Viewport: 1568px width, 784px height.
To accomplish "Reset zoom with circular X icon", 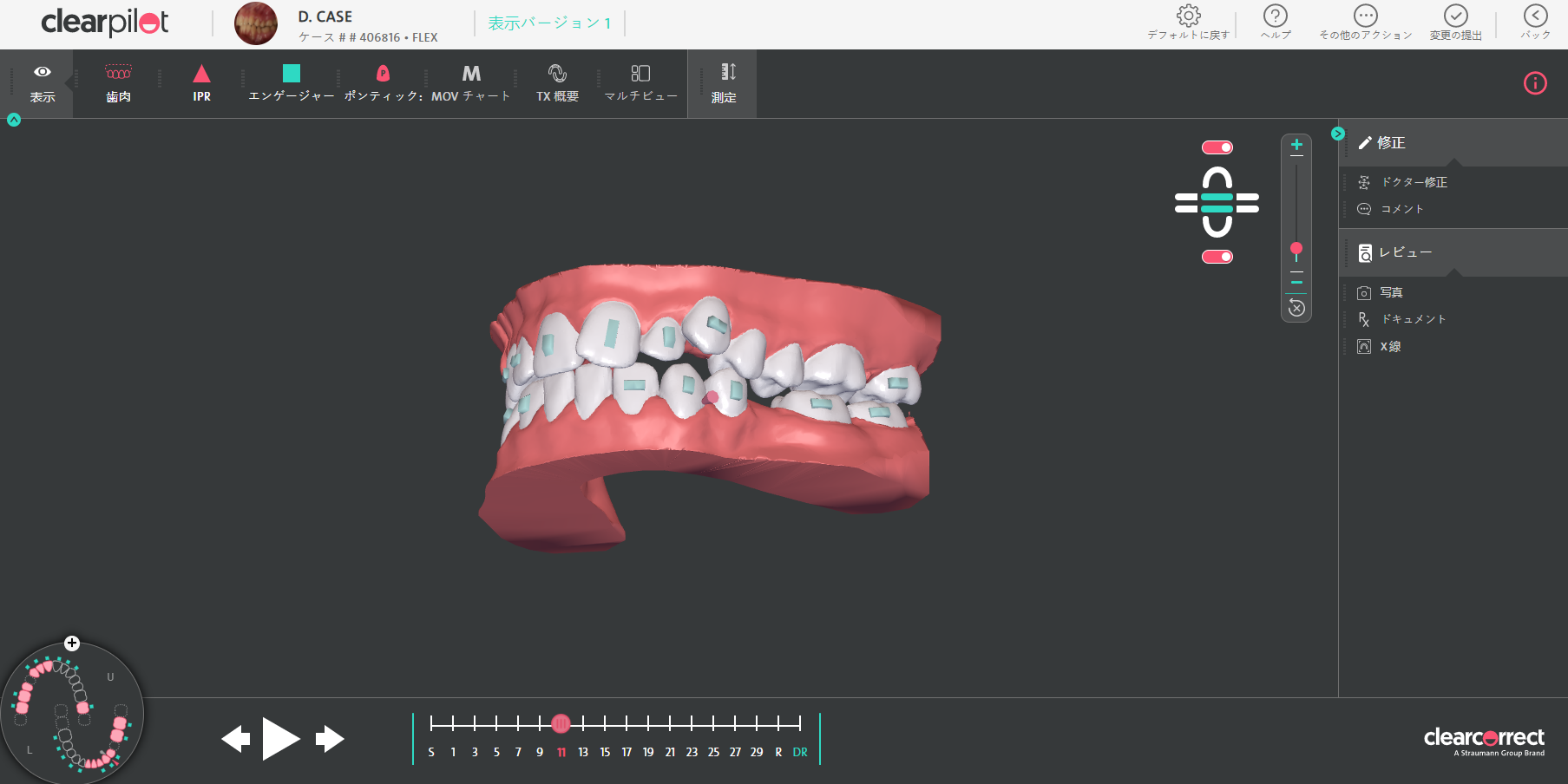I will pos(1296,308).
